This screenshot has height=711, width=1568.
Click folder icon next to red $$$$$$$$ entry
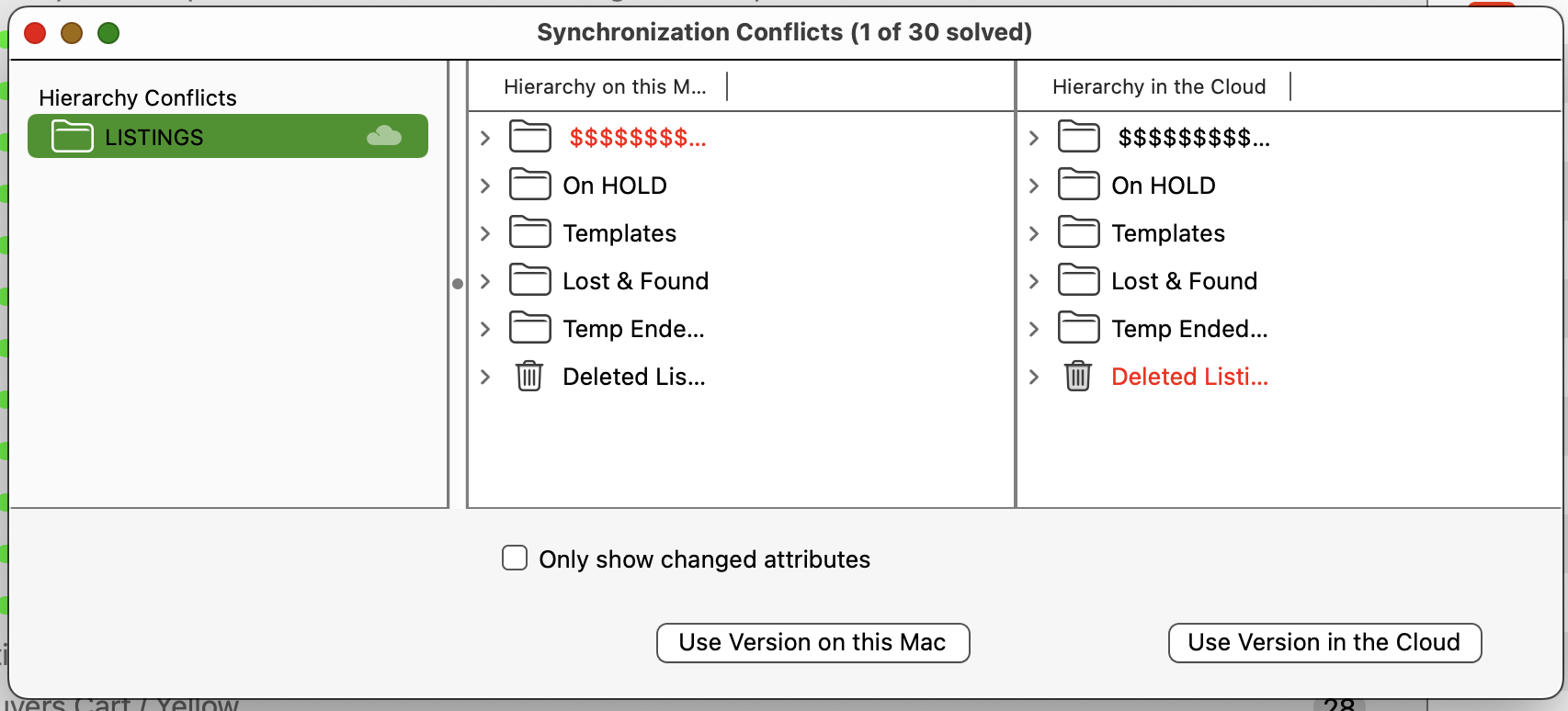pyautogui.click(x=530, y=137)
